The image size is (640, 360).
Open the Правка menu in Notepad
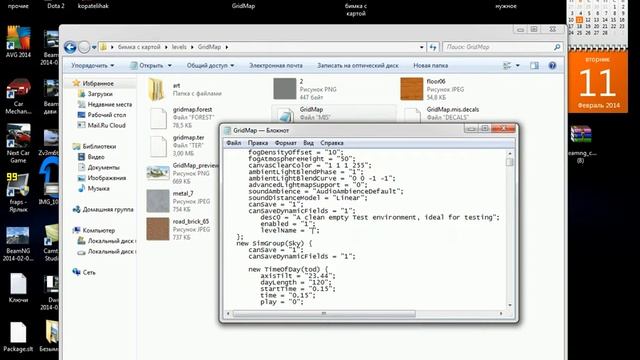click(258, 143)
